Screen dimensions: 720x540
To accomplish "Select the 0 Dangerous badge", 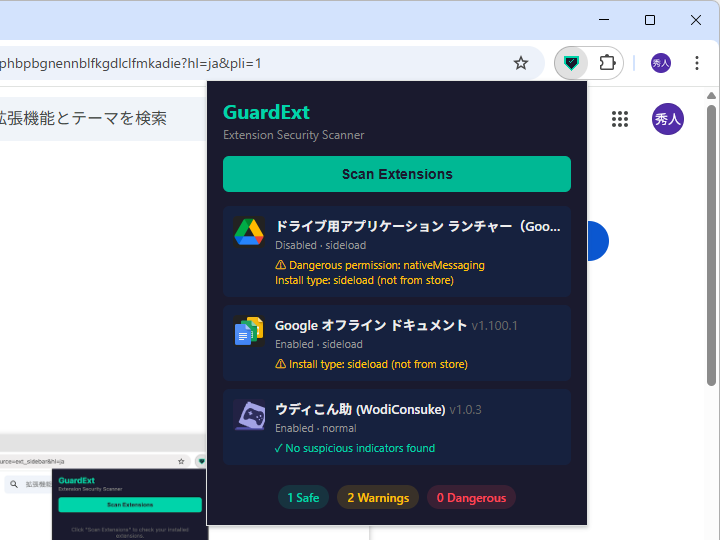I will pos(471,498).
